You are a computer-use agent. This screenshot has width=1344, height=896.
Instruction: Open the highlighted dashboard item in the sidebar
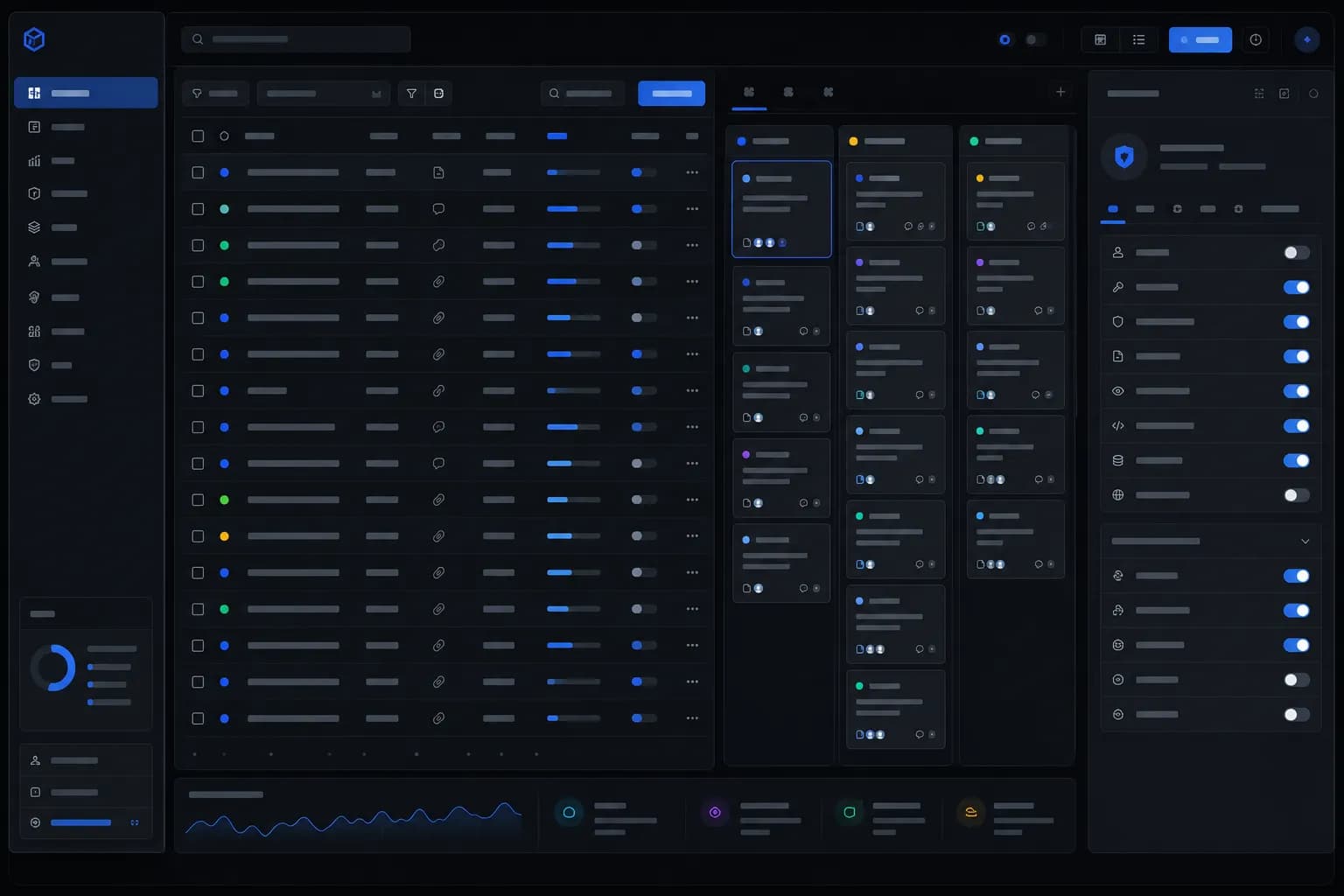(86, 93)
